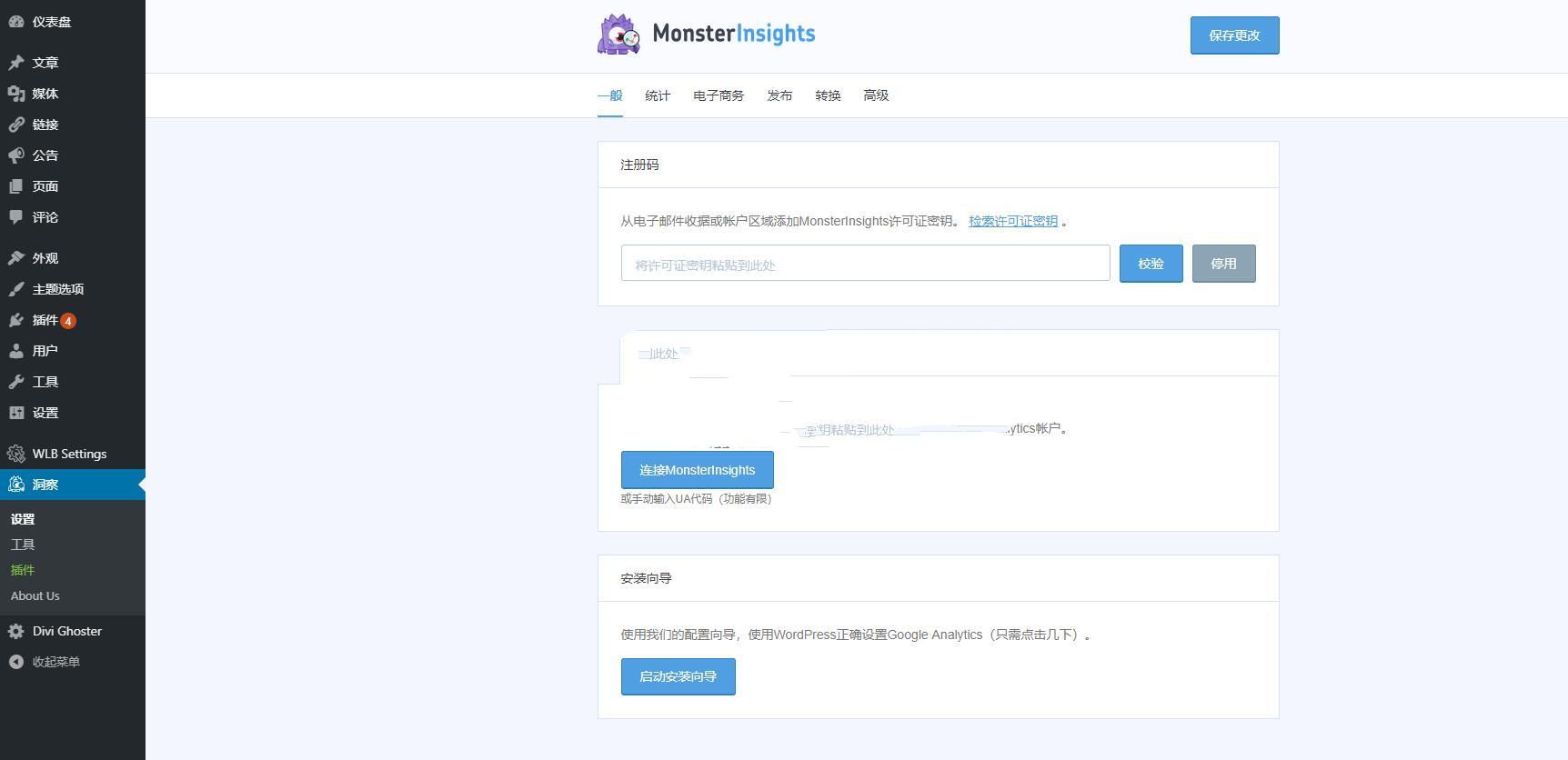Viewport: 1568px width, 760px height.
Task: Click the chain link icon for 链接
Action: click(16, 125)
